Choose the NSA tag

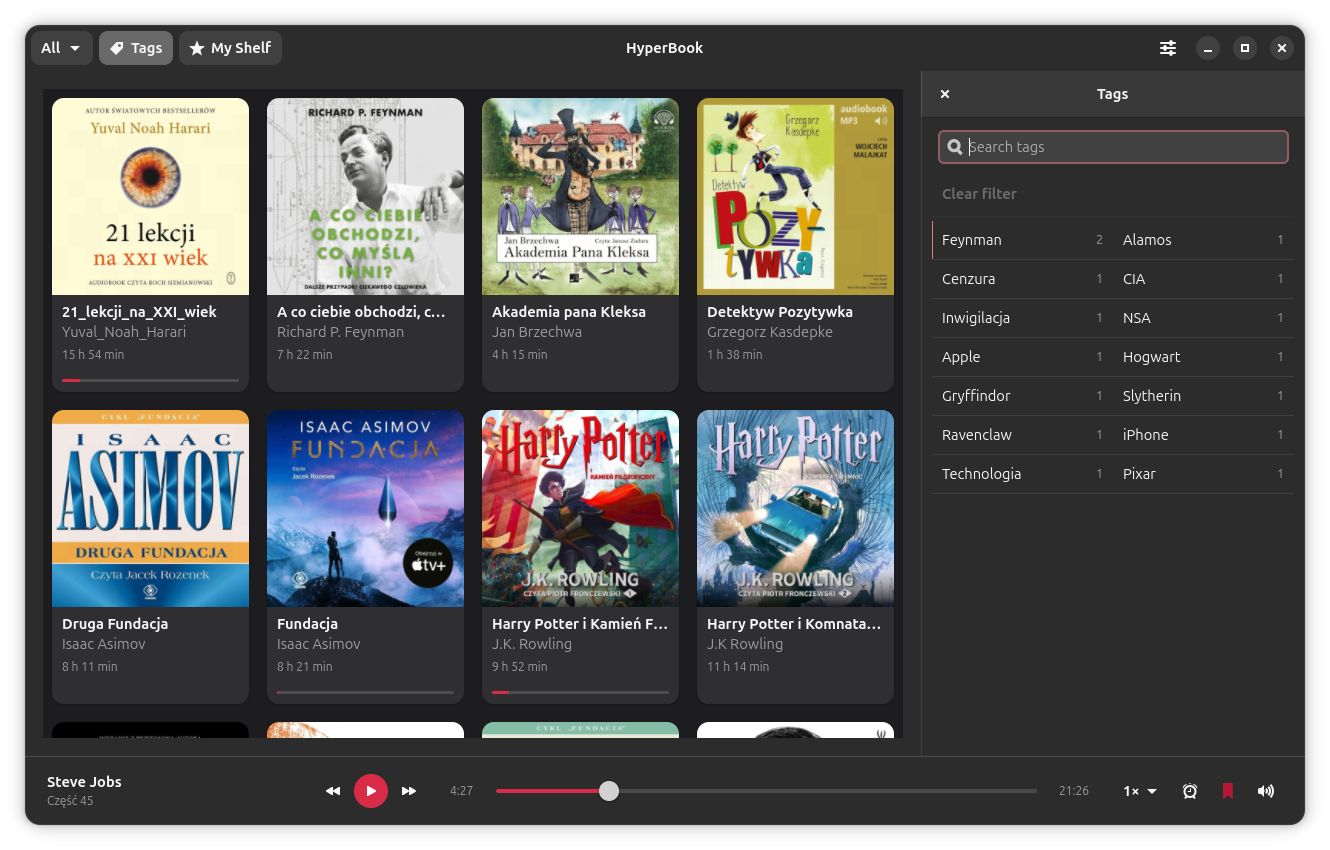click(x=1203, y=318)
